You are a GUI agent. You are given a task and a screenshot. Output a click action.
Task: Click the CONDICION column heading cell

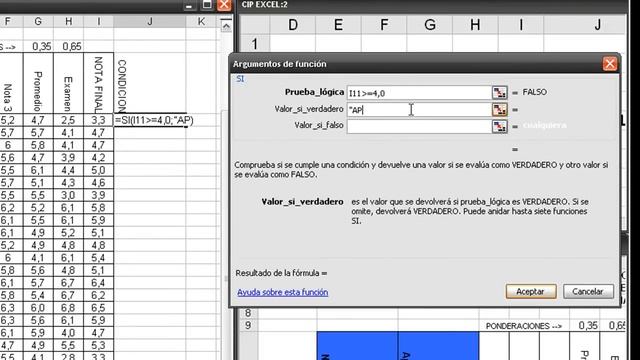click(150, 83)
